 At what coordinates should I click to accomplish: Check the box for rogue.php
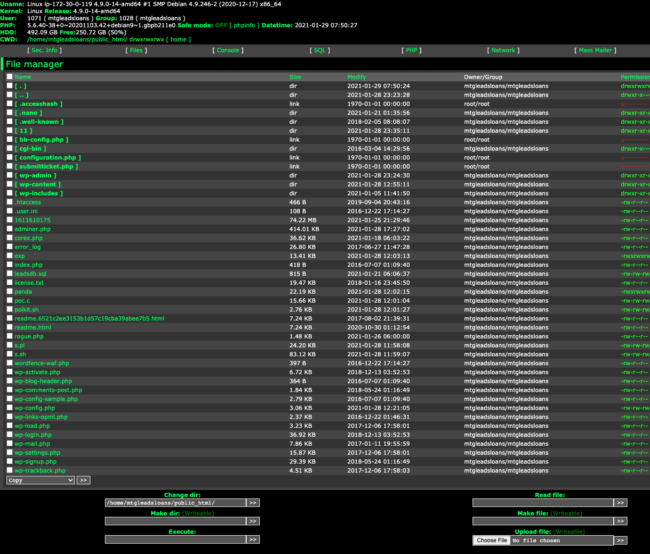tap(10, 336)
